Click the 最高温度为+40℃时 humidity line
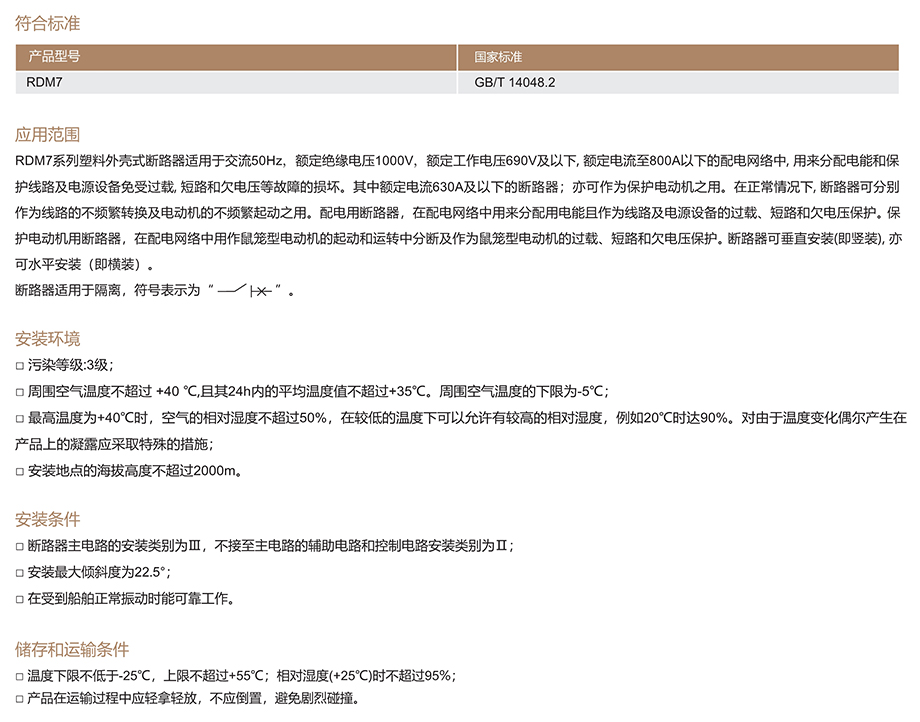 (400, 418)
